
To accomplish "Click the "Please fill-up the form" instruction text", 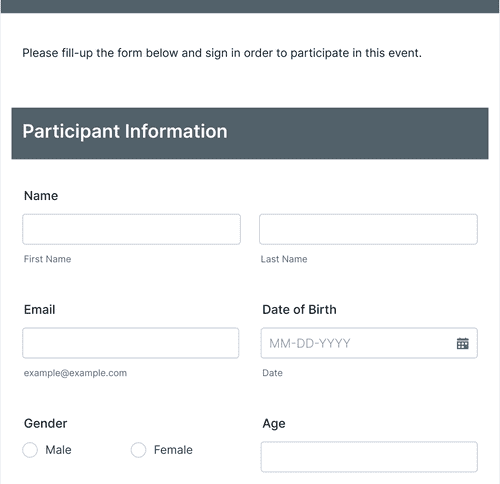I will (222, 53).
